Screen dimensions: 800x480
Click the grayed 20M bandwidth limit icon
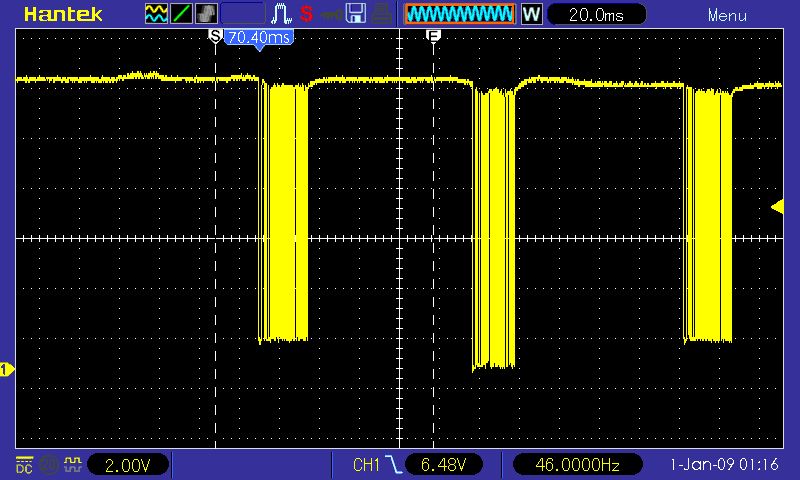(49, 465)
